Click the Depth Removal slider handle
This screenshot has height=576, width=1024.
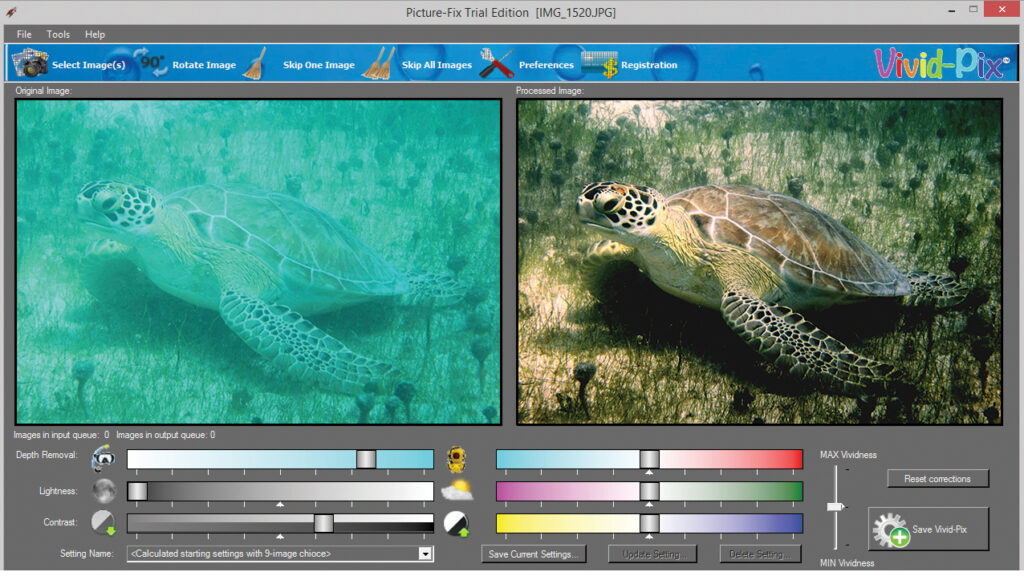pos(366,459)
